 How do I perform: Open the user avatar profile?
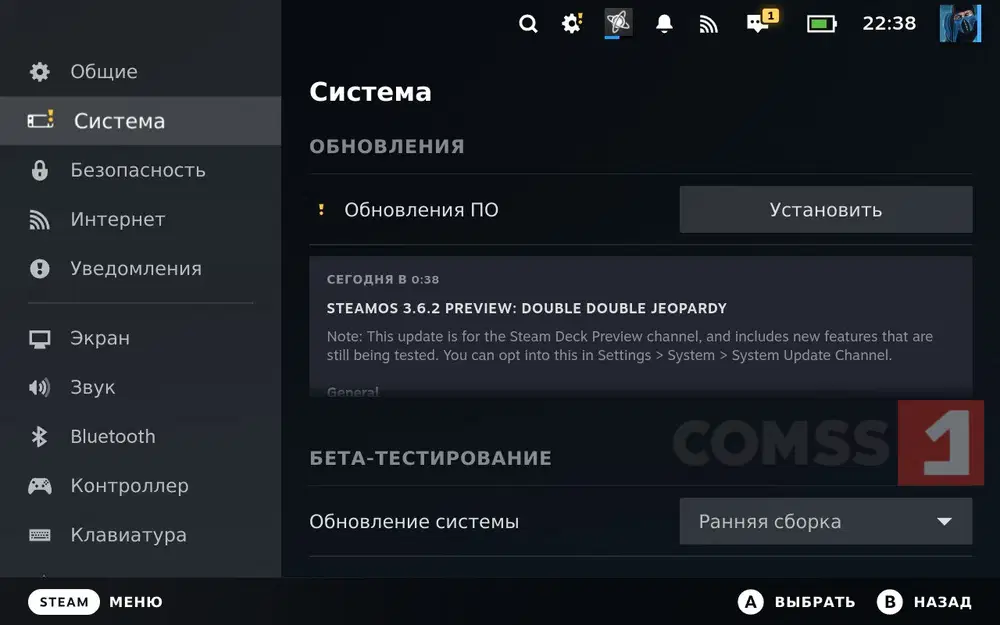pos(960,24)
